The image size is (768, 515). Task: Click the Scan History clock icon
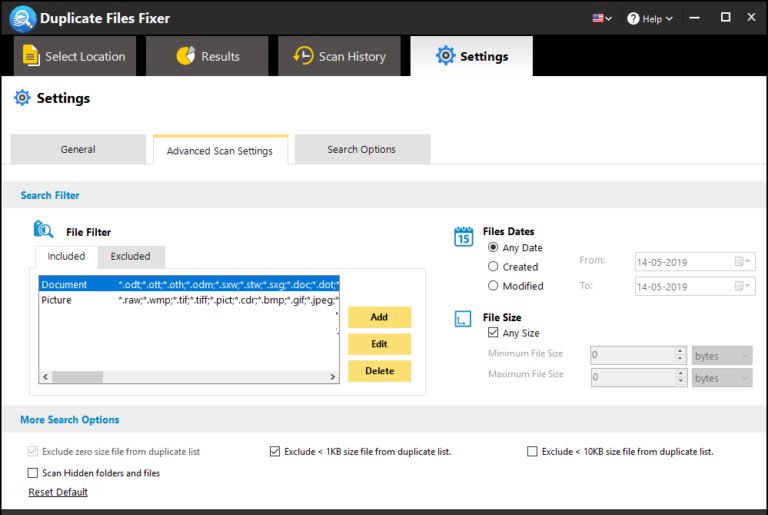coord(303,55)
